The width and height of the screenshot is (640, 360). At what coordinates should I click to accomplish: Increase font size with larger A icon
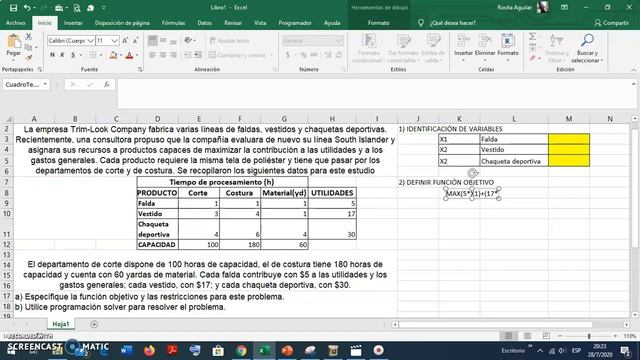tap(125, 40)
